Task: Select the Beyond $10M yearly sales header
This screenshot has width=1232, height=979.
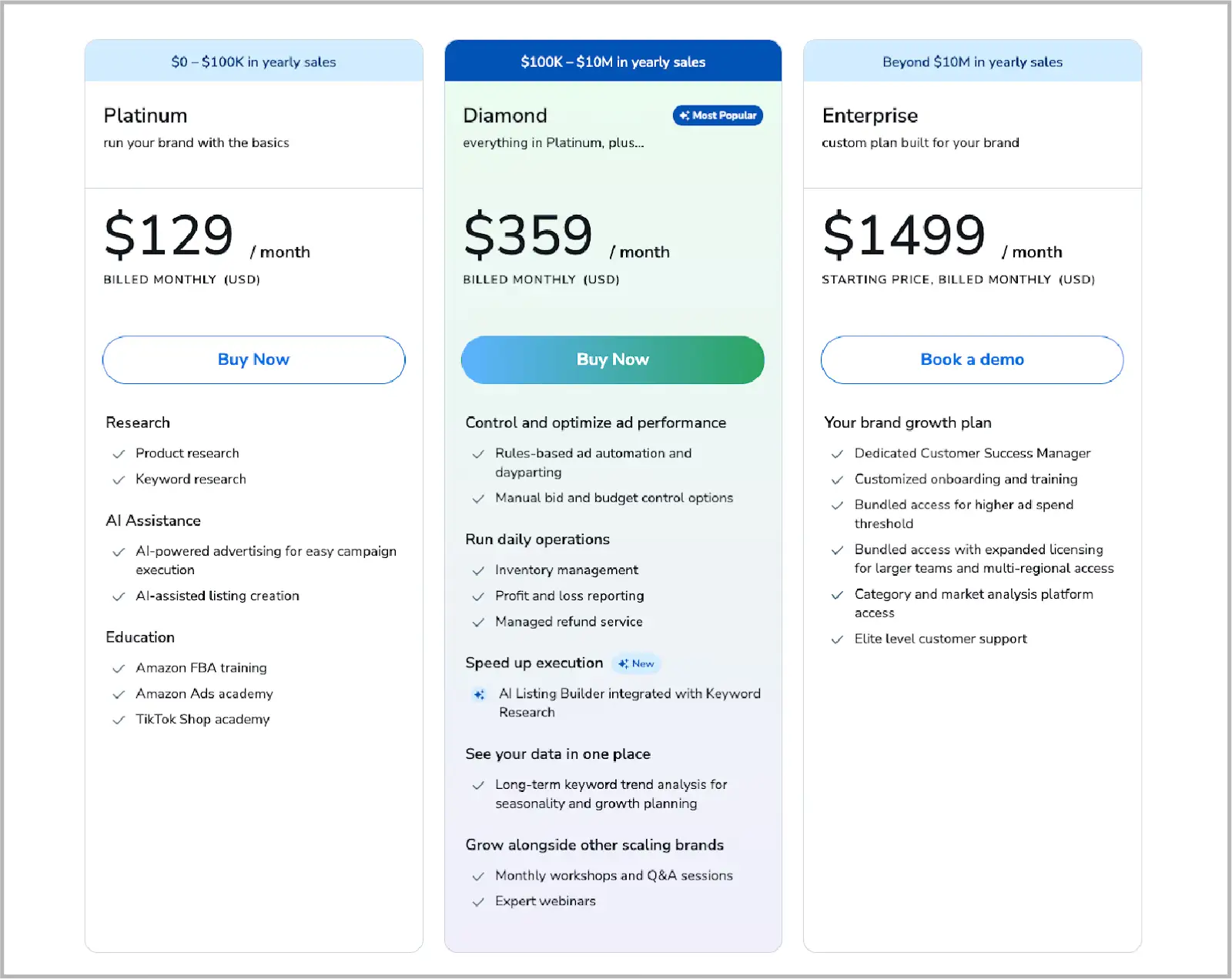Action: (x=973, y=62)
